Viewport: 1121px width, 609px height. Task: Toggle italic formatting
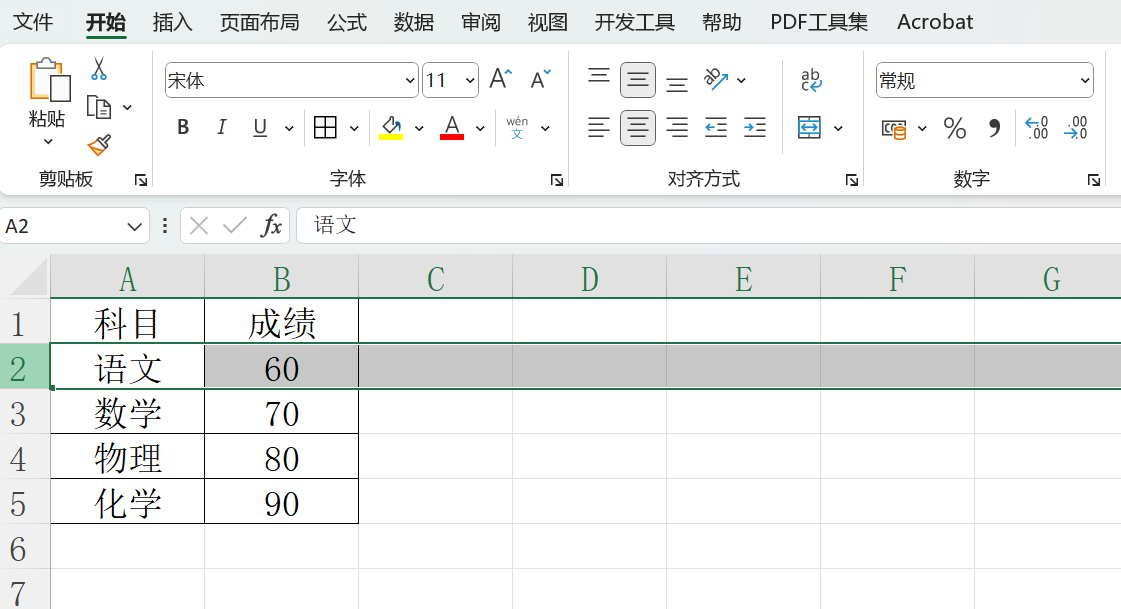[222, 127]
